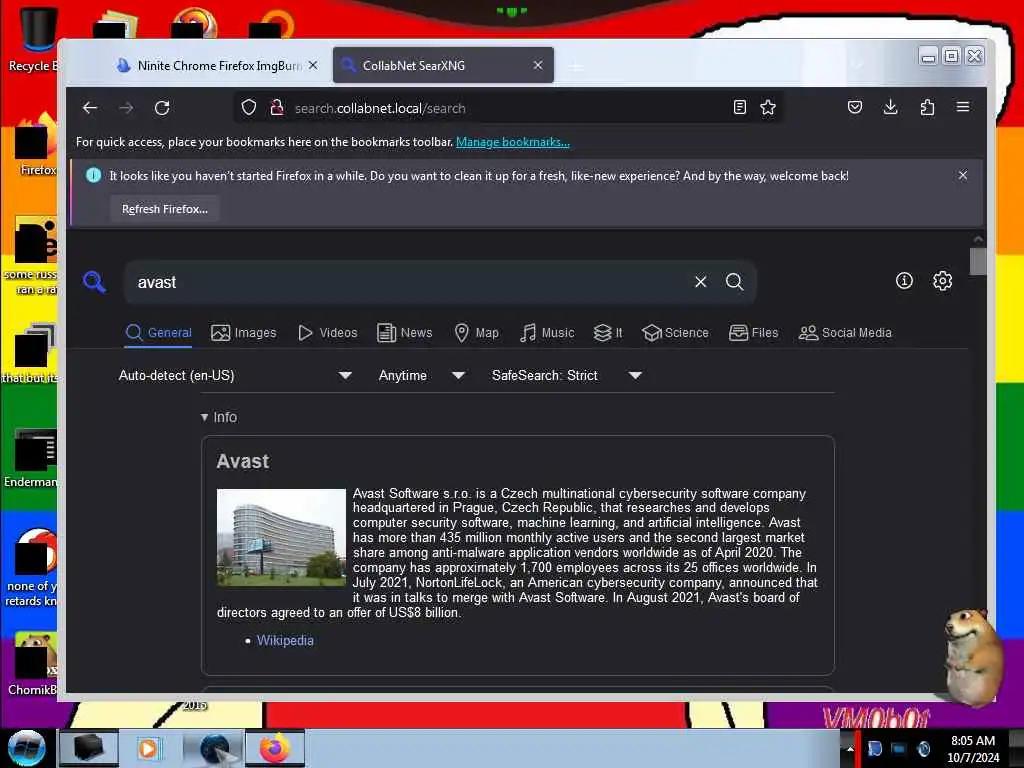Viewport: 1024px width, 768px height.
Task: Reload the current page
Action: pos(162,108)
